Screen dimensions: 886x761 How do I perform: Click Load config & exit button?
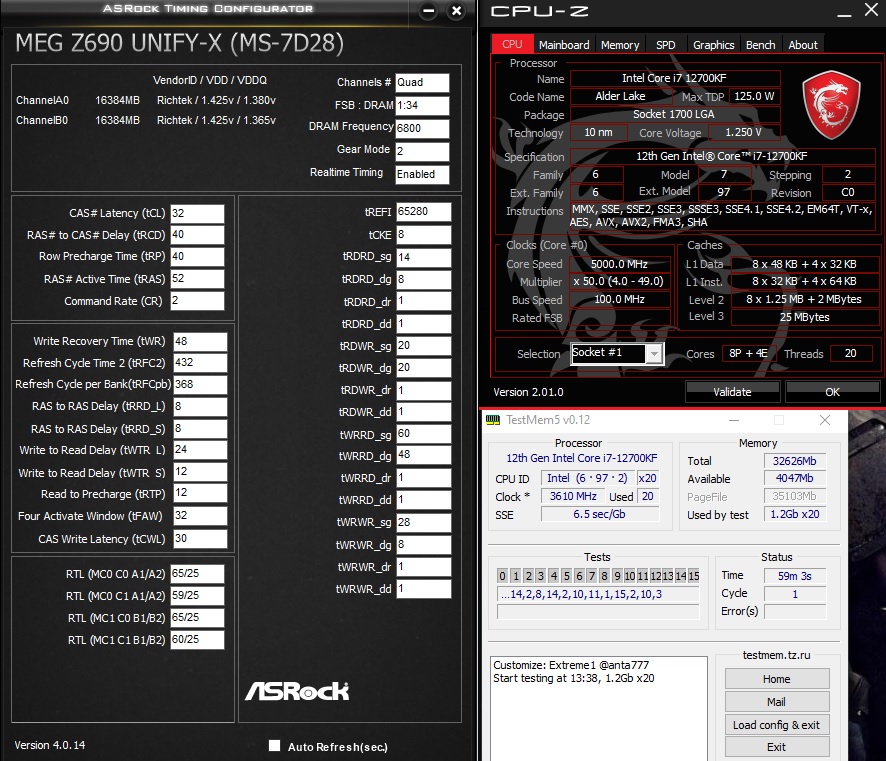pos(777,725)
